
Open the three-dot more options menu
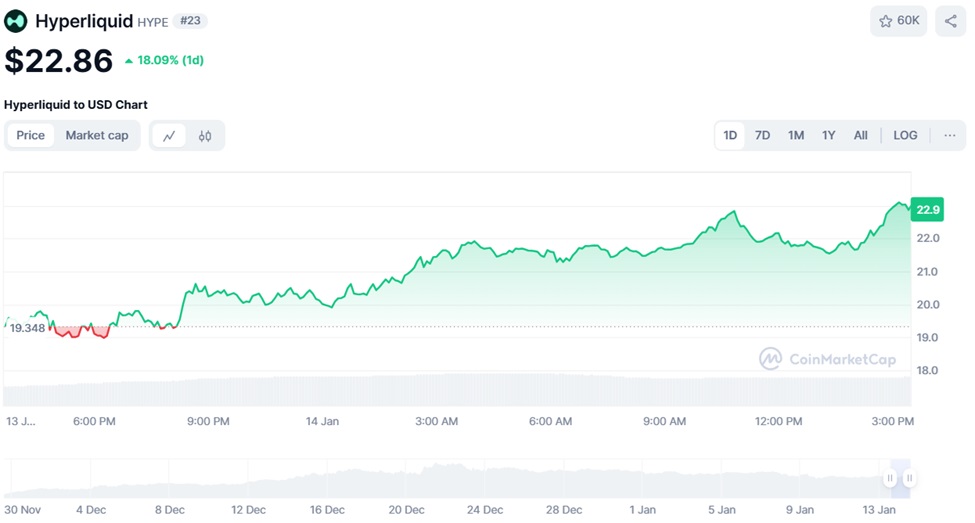[950, 135]
